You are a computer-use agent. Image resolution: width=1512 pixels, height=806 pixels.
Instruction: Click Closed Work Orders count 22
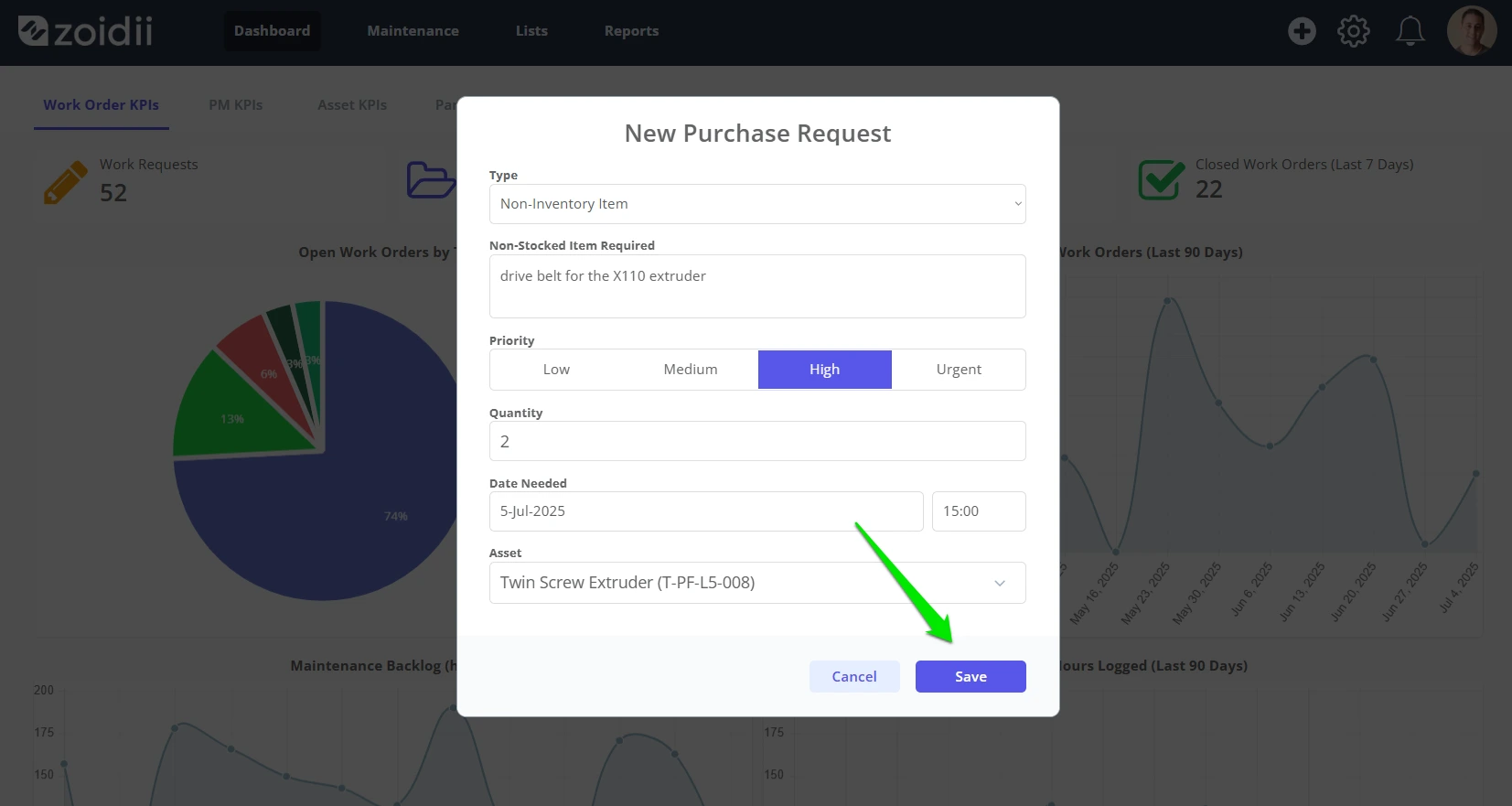pyautogui.click(x=1209, y=189)
